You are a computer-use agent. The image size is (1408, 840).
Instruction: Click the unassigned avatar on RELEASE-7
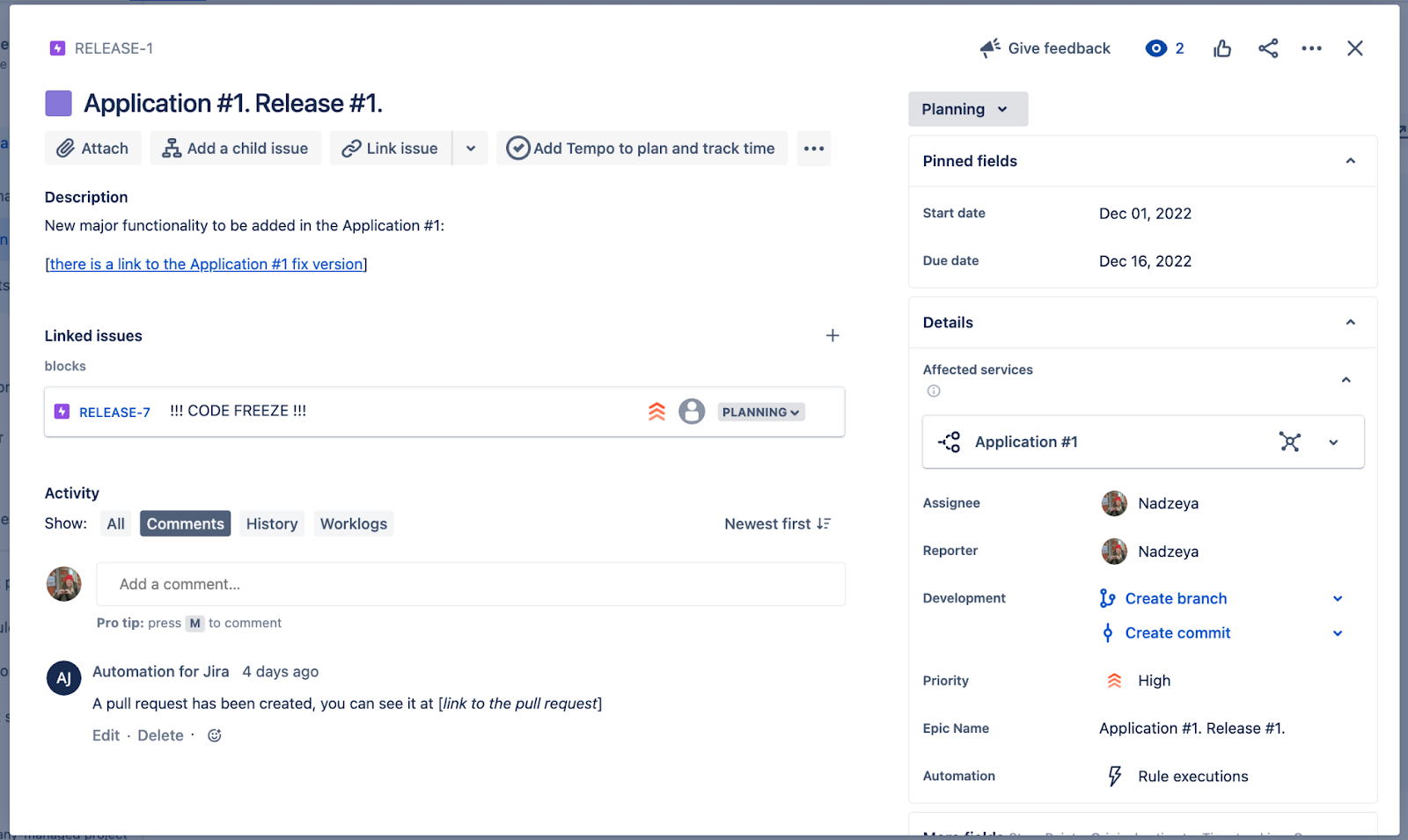pos(692,412)
